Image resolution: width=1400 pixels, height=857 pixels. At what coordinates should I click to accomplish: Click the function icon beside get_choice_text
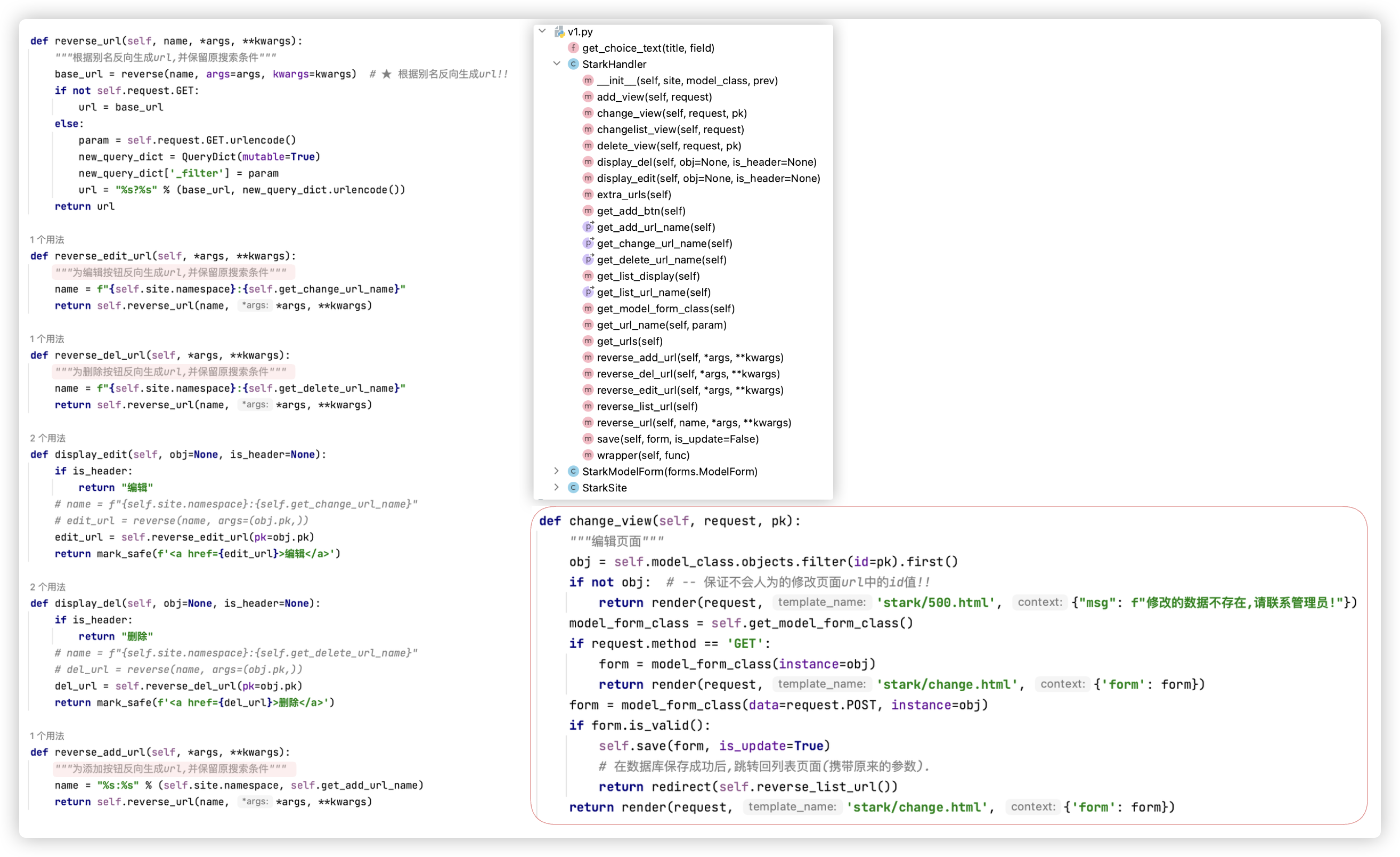click(x=573, y=48)
